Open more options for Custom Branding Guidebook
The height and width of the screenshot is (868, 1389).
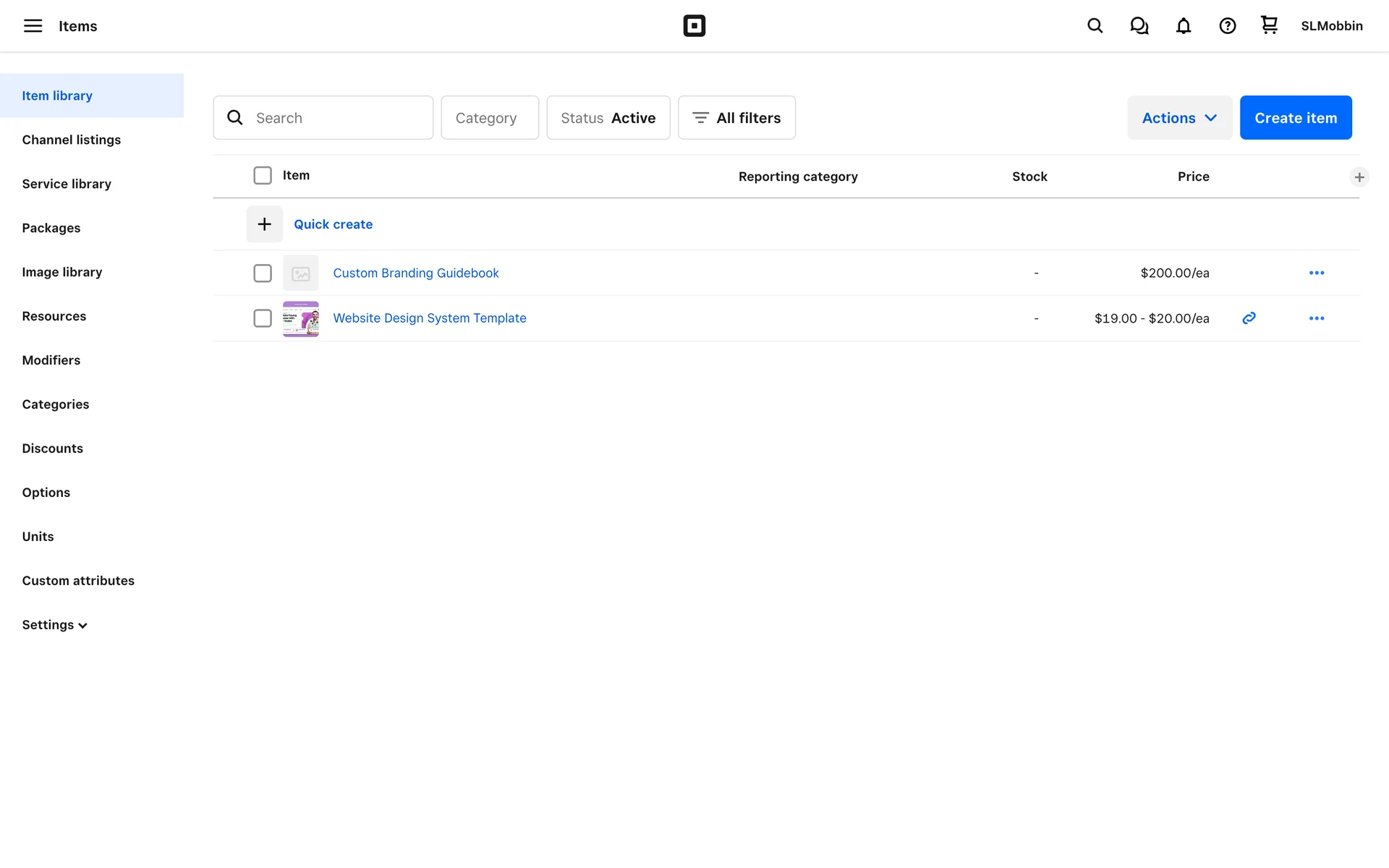(x=1316, y=273)
